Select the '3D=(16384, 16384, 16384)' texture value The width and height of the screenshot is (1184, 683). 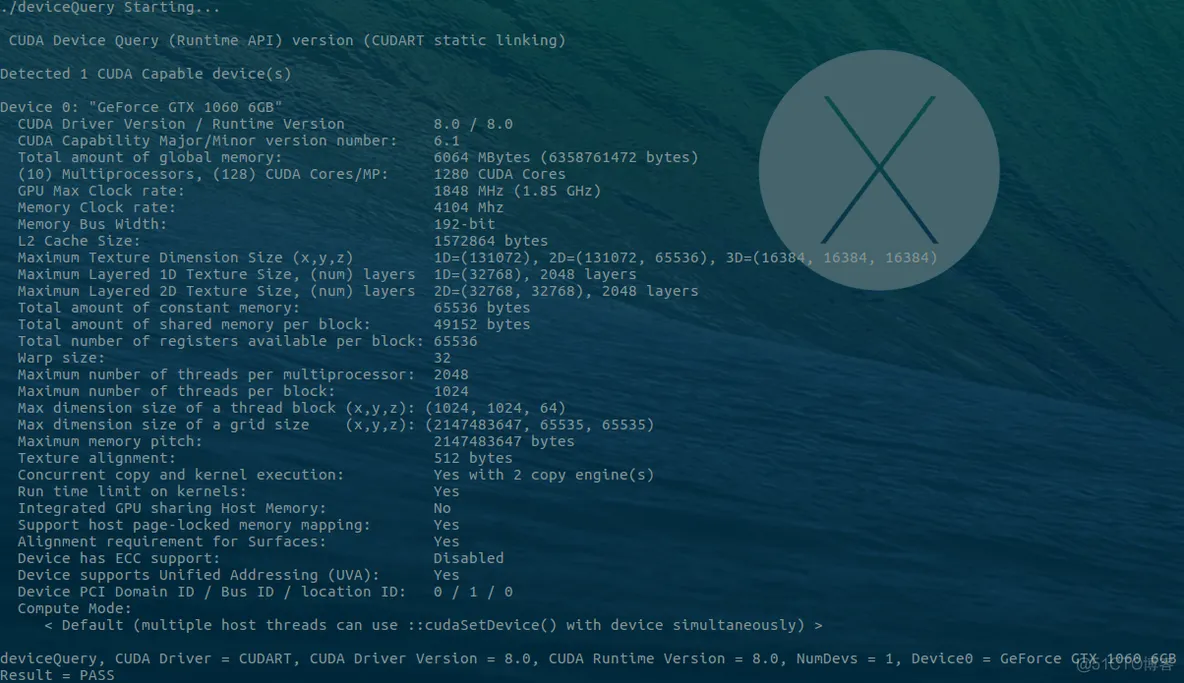coord(831,257)
